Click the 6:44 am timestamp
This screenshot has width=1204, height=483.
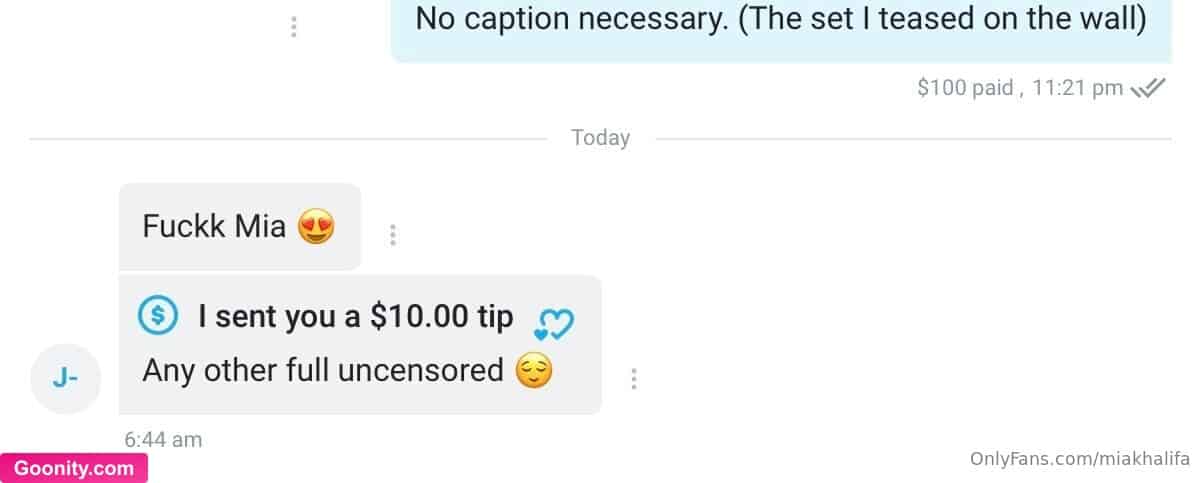[x=163, y=439]
